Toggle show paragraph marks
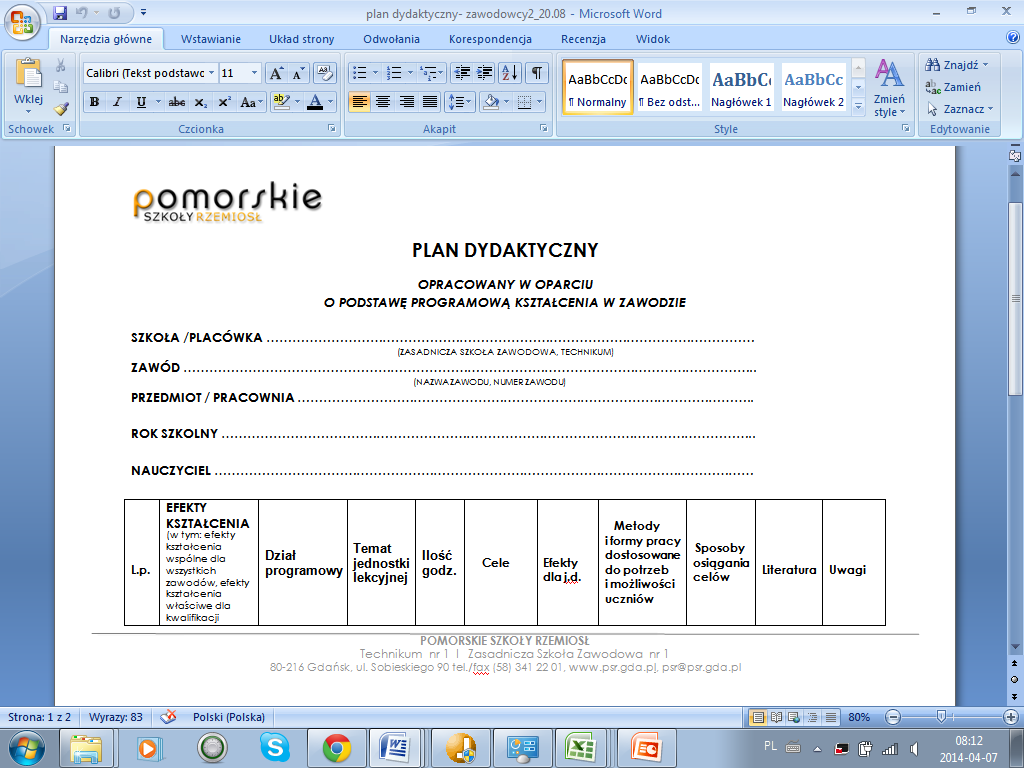Screen dimensions: 1024x768 [x=536, y=73]
